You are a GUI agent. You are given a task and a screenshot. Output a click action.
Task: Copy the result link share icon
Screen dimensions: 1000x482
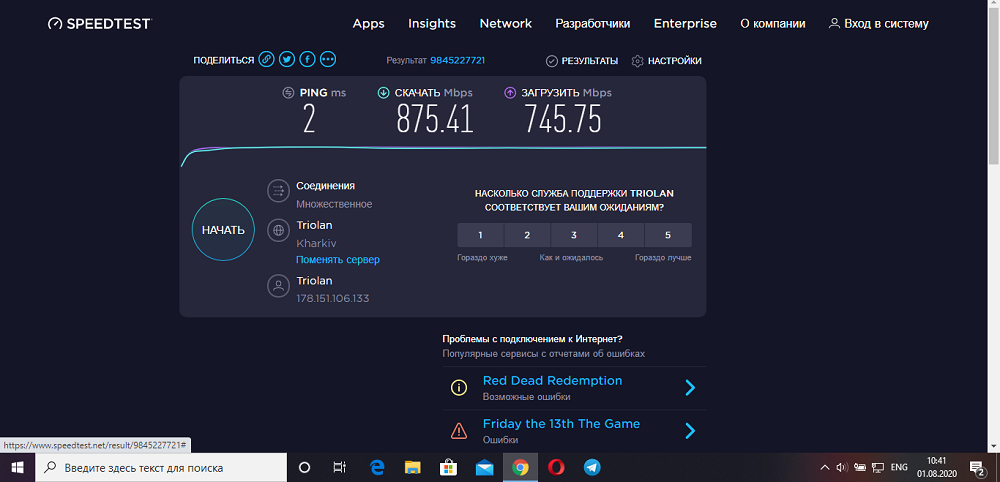(266, 60)
